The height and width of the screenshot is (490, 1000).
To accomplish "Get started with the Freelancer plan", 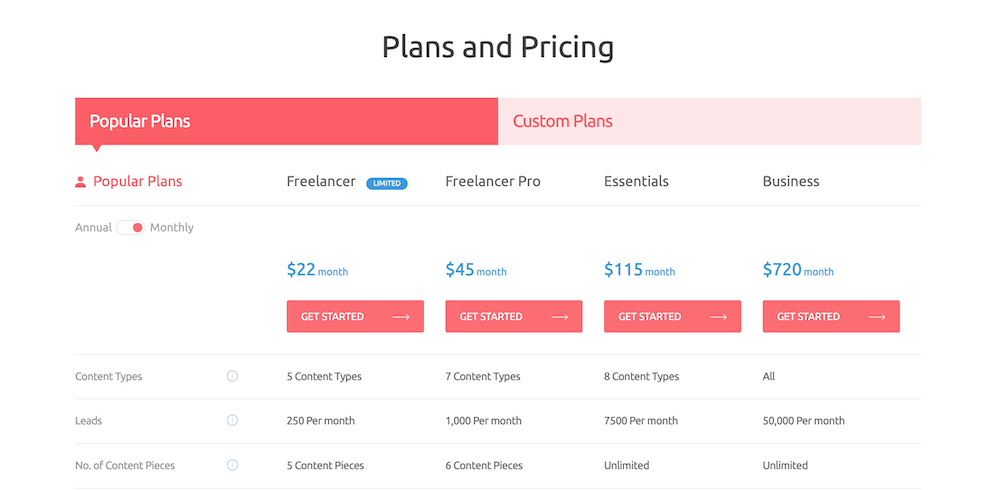I will coord(355,316).
